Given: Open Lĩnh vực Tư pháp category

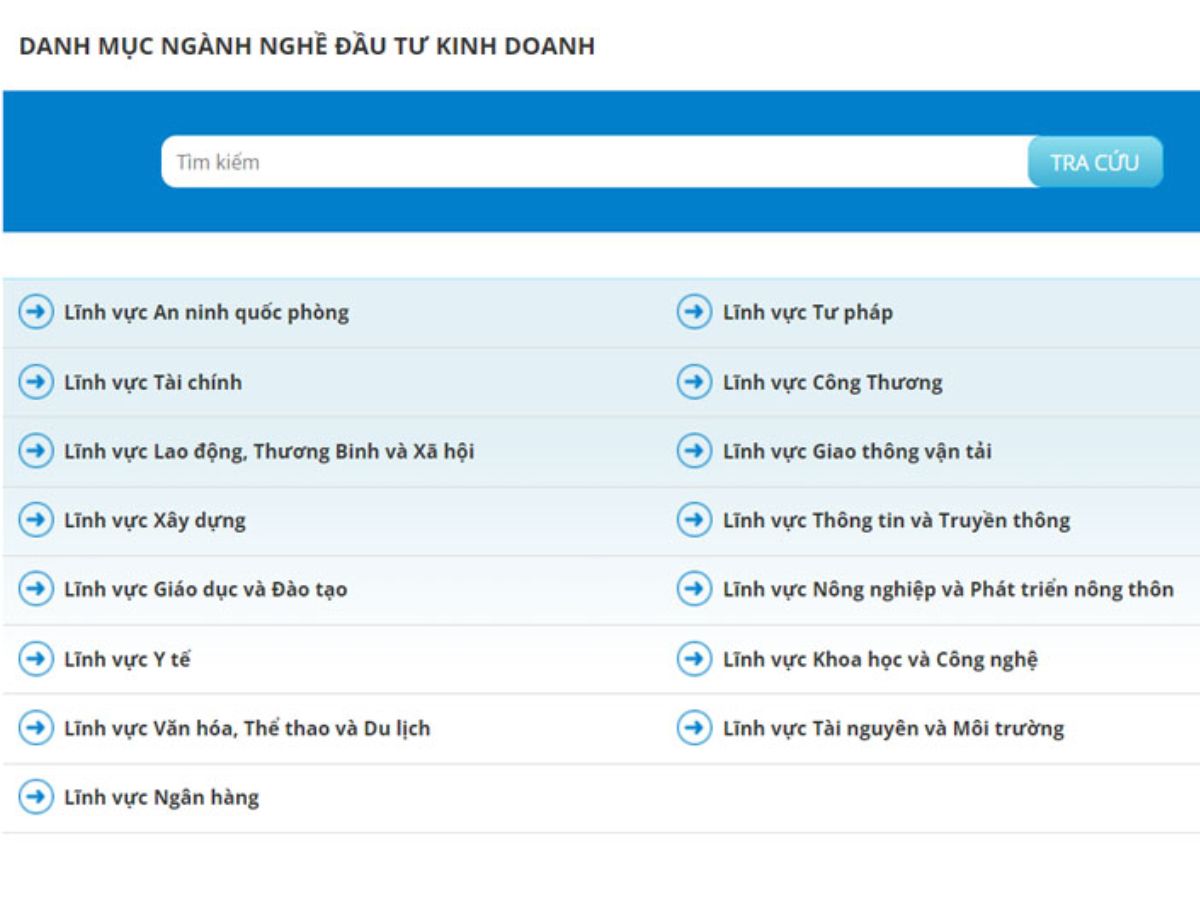Looking at the screenshot, I should 806,312.
